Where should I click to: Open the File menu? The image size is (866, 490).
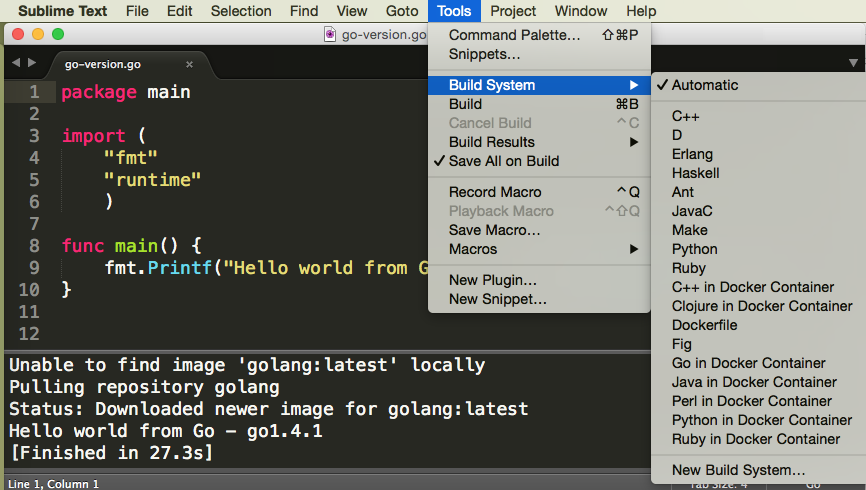click(x=137, y=11)
